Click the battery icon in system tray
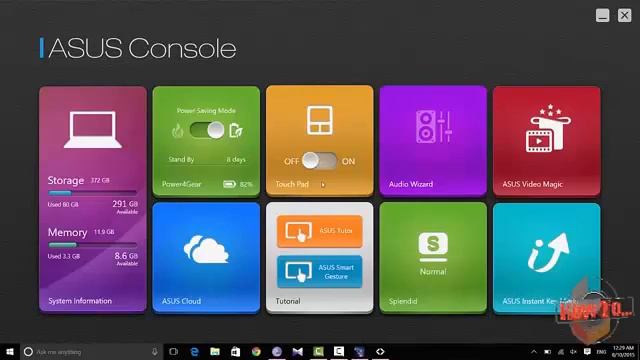This screenshot has width=640, height=360. tap(547, 351)
